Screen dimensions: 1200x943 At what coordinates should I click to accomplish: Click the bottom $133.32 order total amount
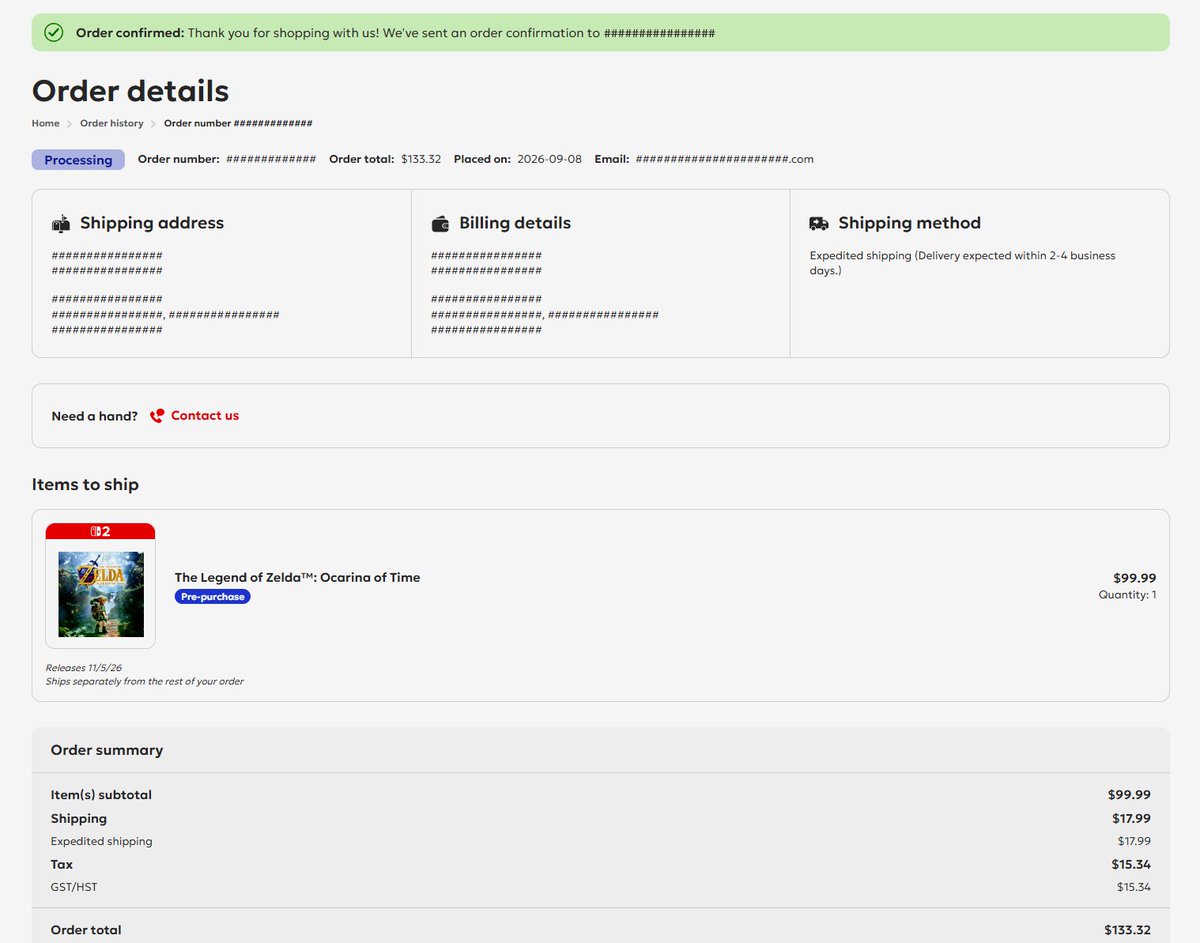click(1128, 930)
